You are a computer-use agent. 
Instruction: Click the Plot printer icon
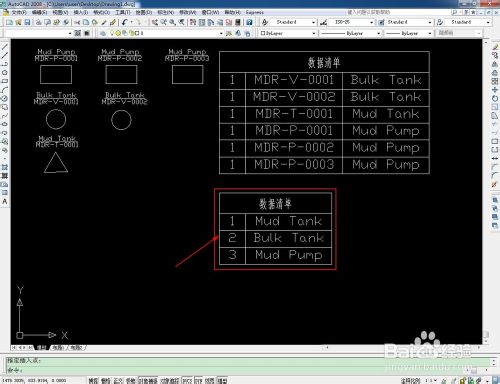(x=39, y=22)
